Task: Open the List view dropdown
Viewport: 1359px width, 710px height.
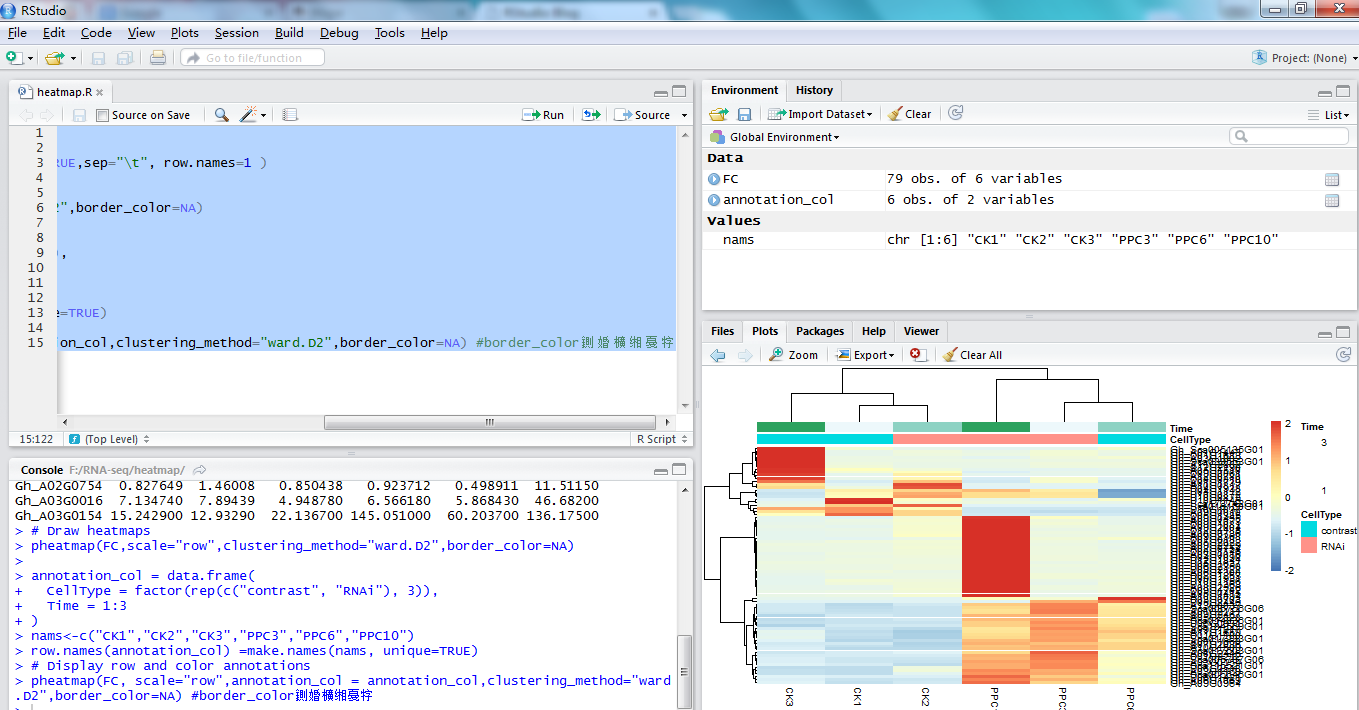Action: click(x=1328, y=115)
